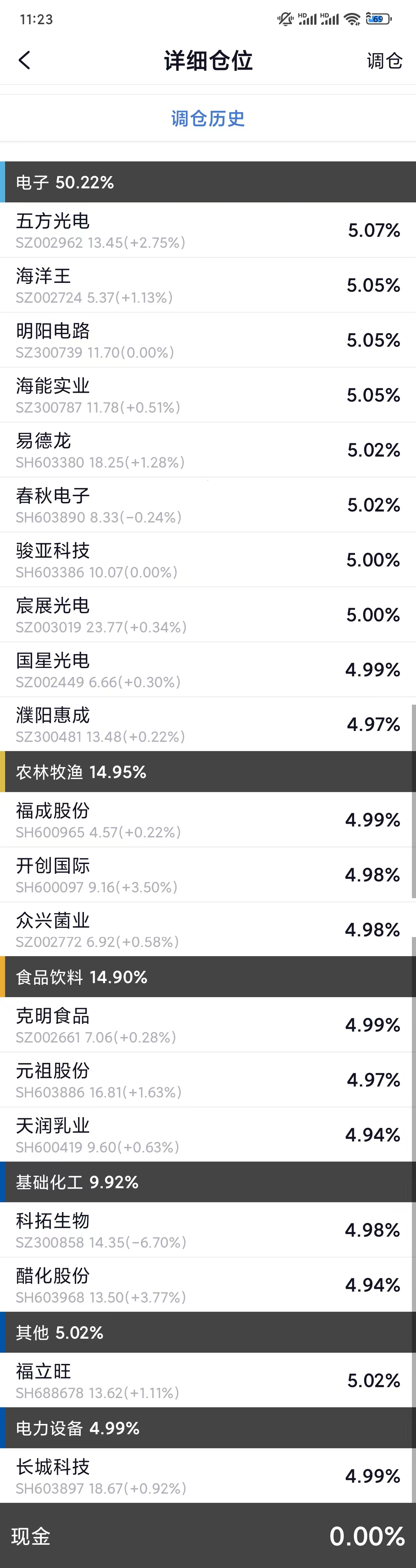The image size is (416, 1568).
Task: Open the 调仓 rebalance button
Action: pyautogui.click(x=384, y=61)
